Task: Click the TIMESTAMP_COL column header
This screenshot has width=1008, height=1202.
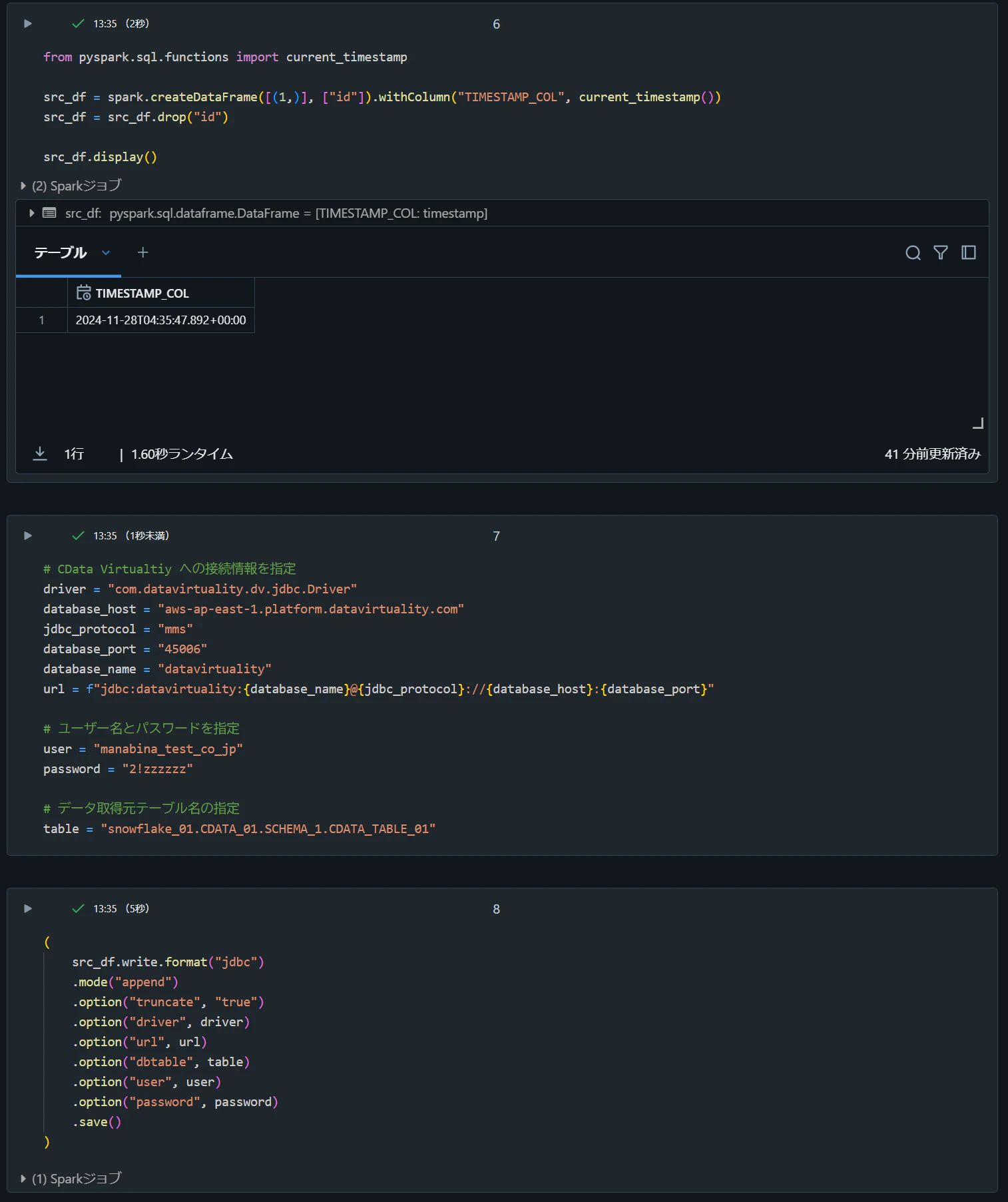Action: click(161, 293)
